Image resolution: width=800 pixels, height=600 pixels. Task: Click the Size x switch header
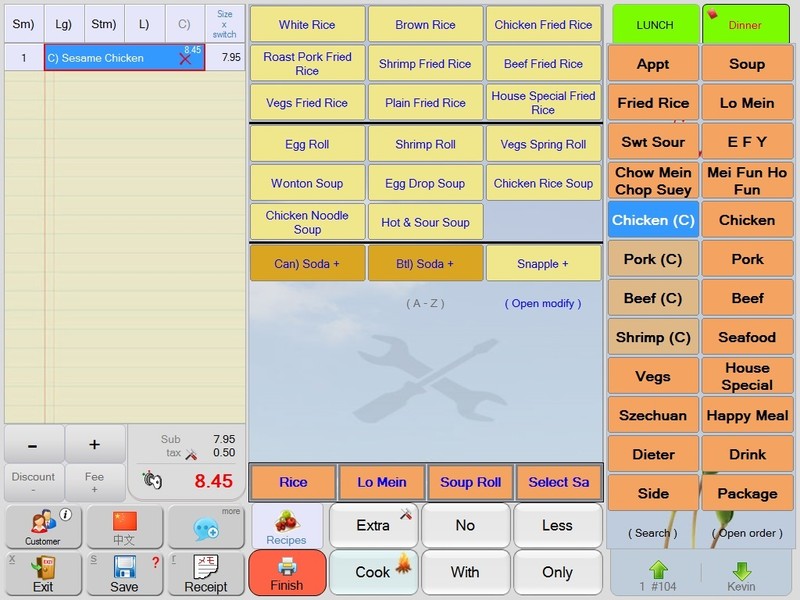coord(225,23)
